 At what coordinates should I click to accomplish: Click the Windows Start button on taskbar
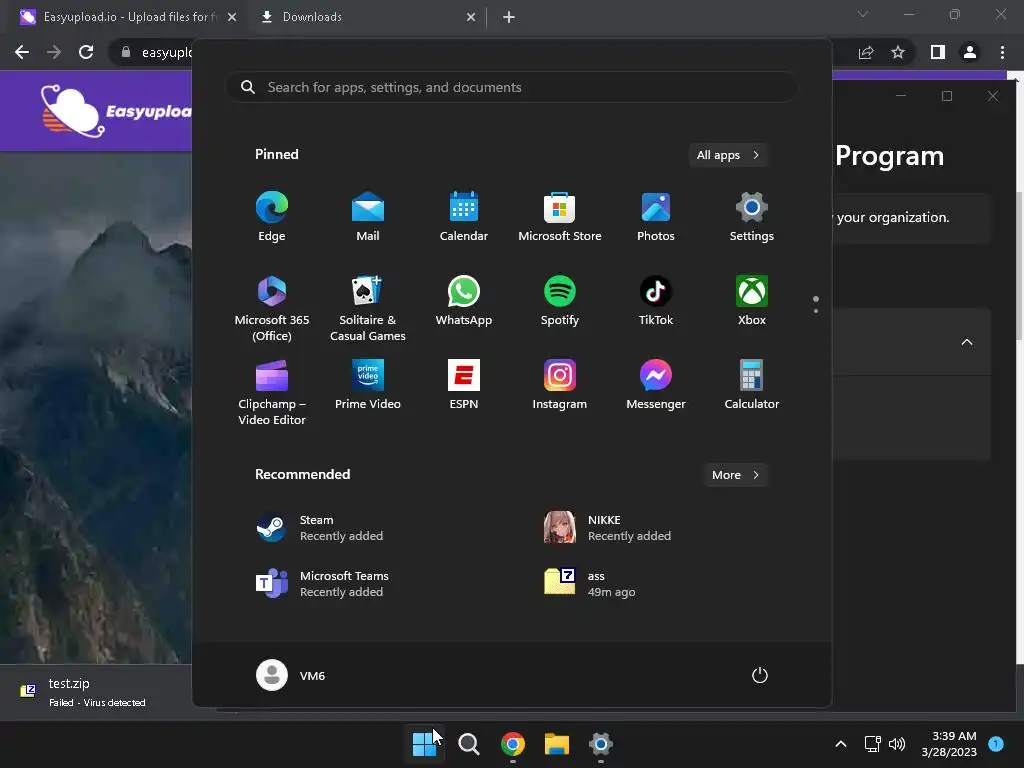[424, 744]
